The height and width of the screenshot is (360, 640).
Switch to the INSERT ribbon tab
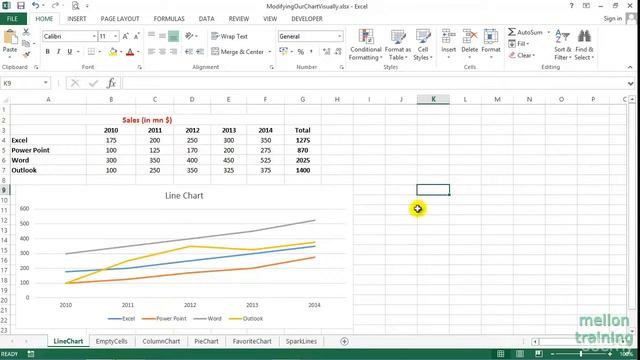pyautogui.click(x=77, y=19)
